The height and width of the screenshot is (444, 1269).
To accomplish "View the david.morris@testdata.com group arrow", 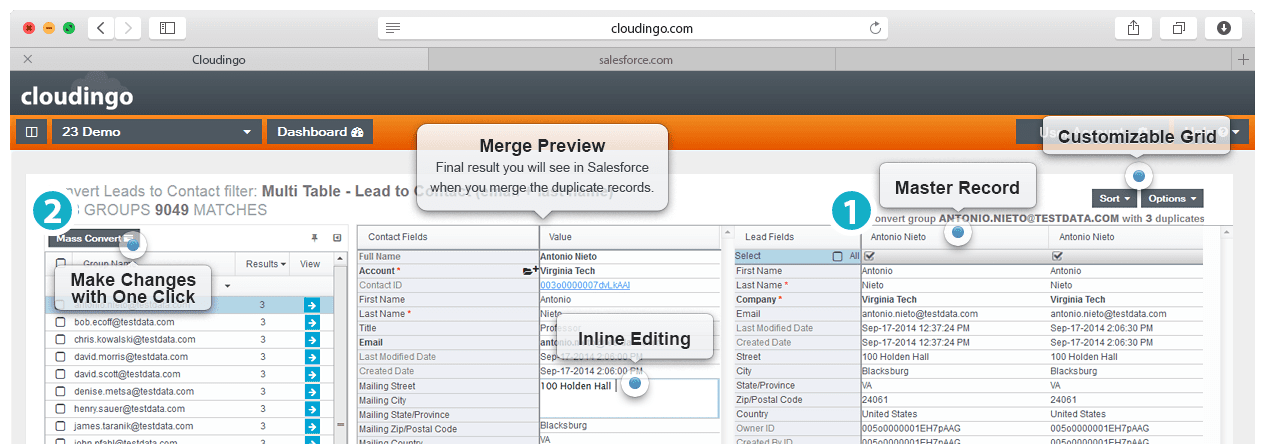I will point(311,356).
